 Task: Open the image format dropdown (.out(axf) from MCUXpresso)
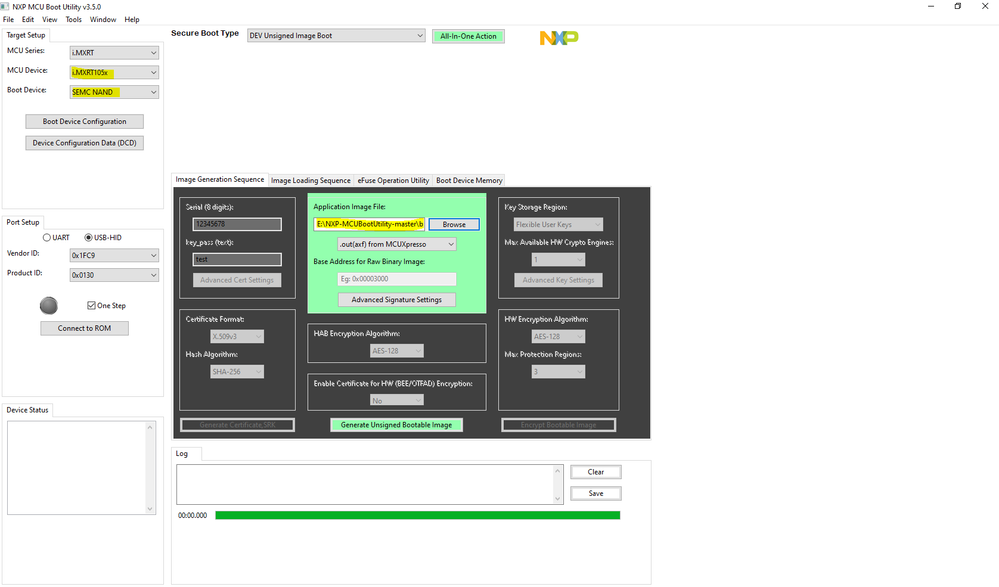click(397, 244)
